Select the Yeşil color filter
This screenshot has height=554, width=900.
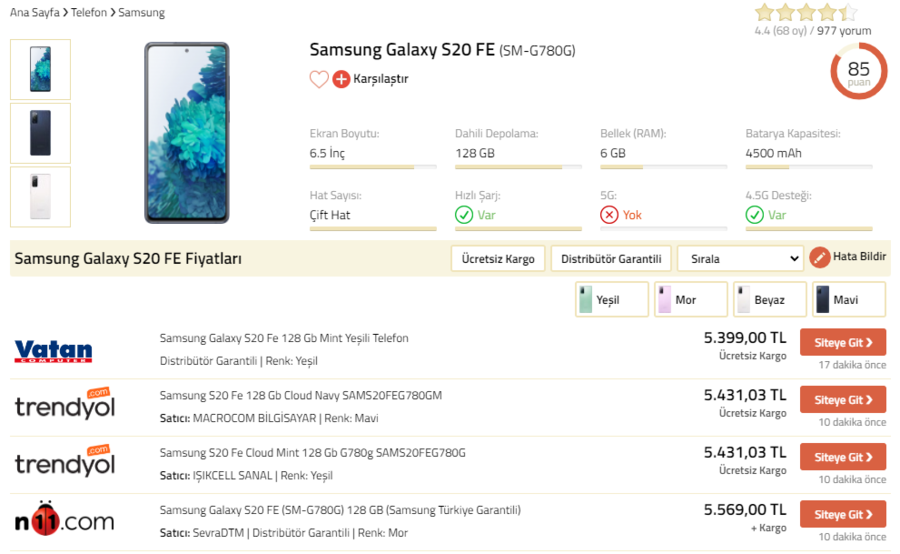click(612, 299)
